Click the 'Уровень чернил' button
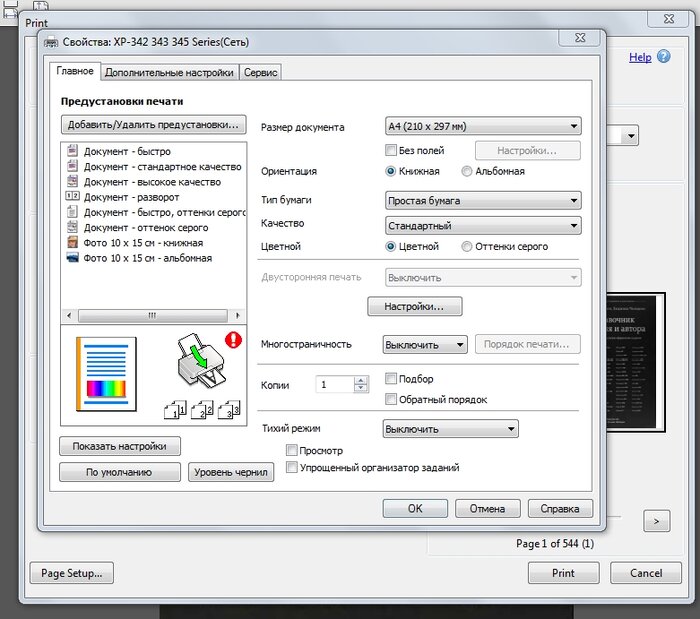This screenshot has width=700, height=619. coord(231,472)
